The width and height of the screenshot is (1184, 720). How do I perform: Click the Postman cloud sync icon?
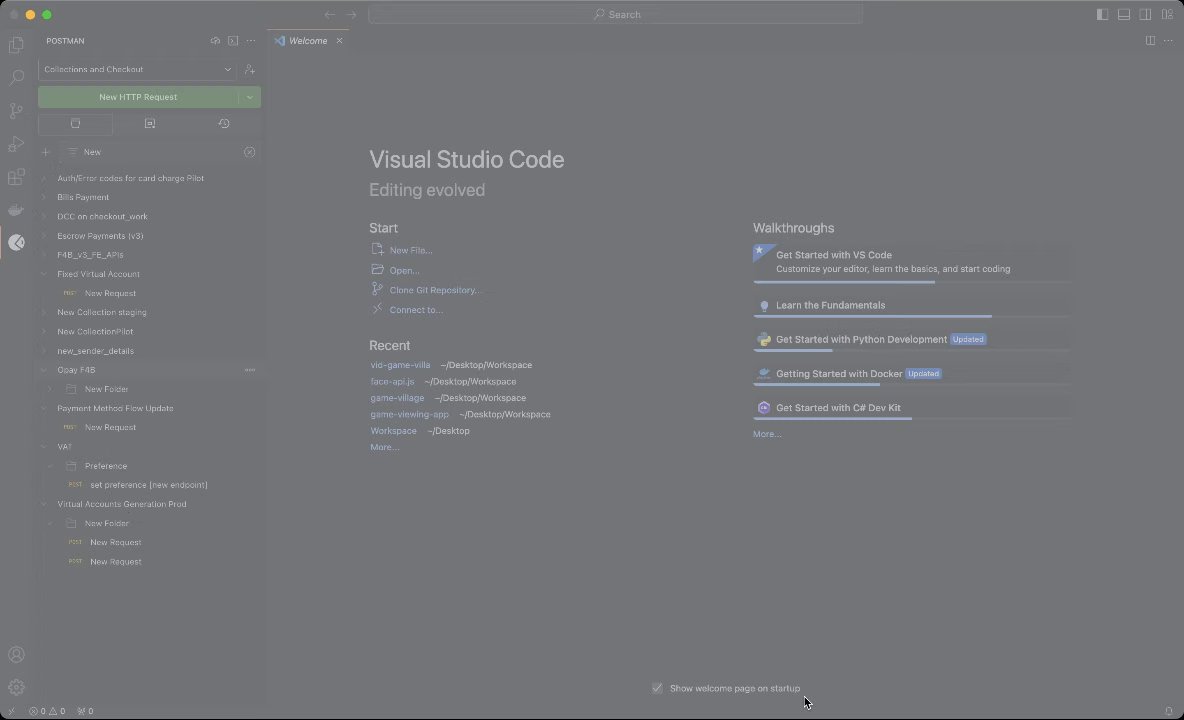[x=215, y=41]
